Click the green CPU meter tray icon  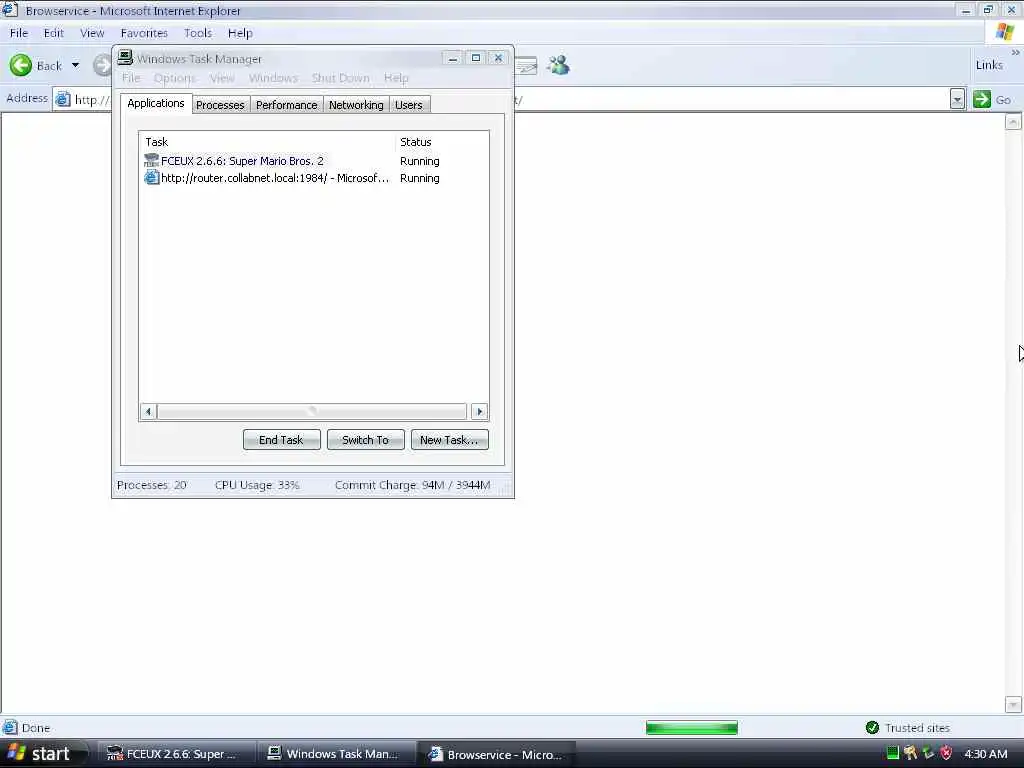[893, 753]
